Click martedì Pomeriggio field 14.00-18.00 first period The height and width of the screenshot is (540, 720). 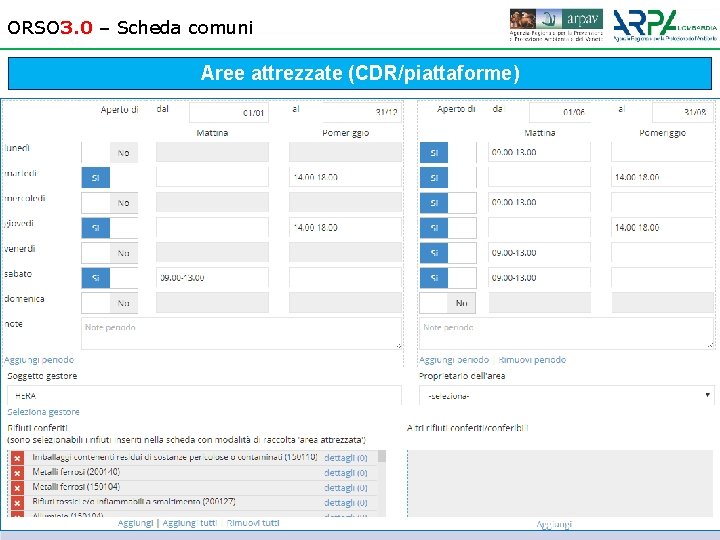[x=345, y=178]
